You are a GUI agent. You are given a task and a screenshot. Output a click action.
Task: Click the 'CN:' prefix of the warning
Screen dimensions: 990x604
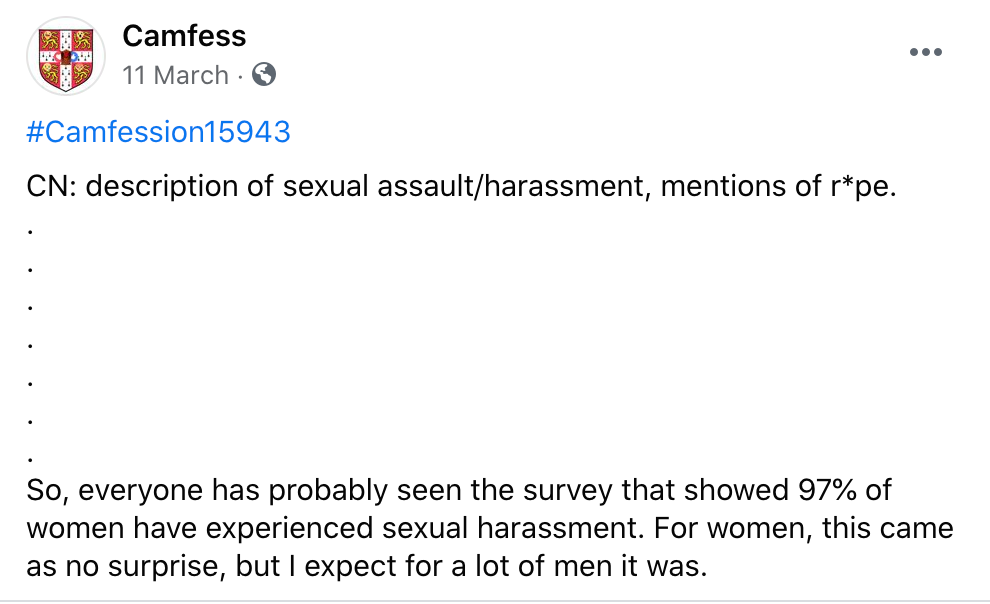tap(52, 186)
